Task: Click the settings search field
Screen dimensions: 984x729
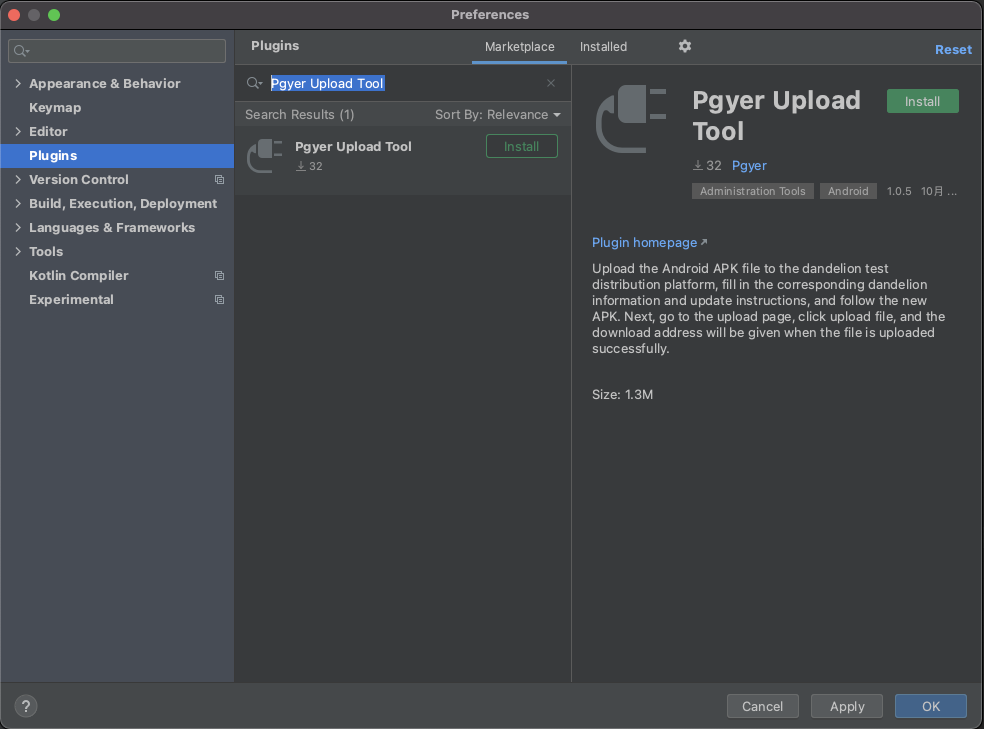Action: [x=118, y=51]
